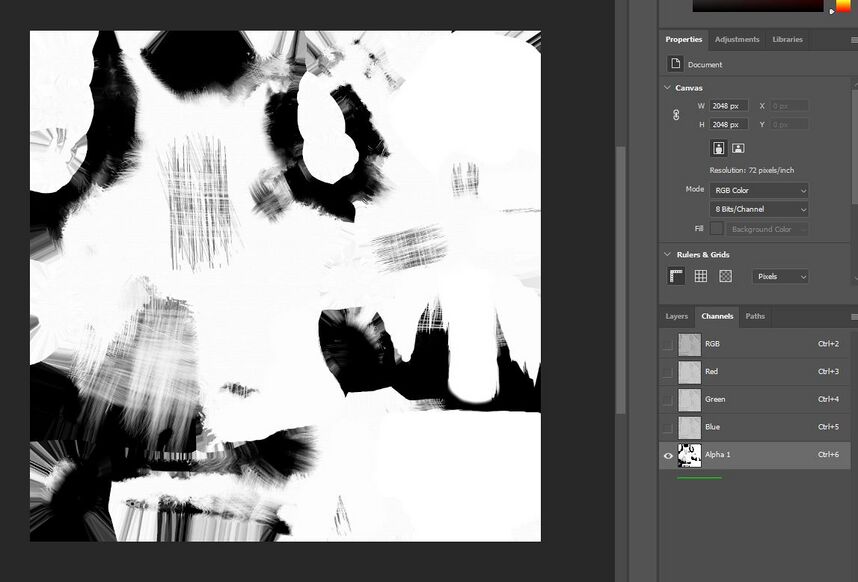Show the Red channel visibility
858x582 pixels.
pos(668,372)
